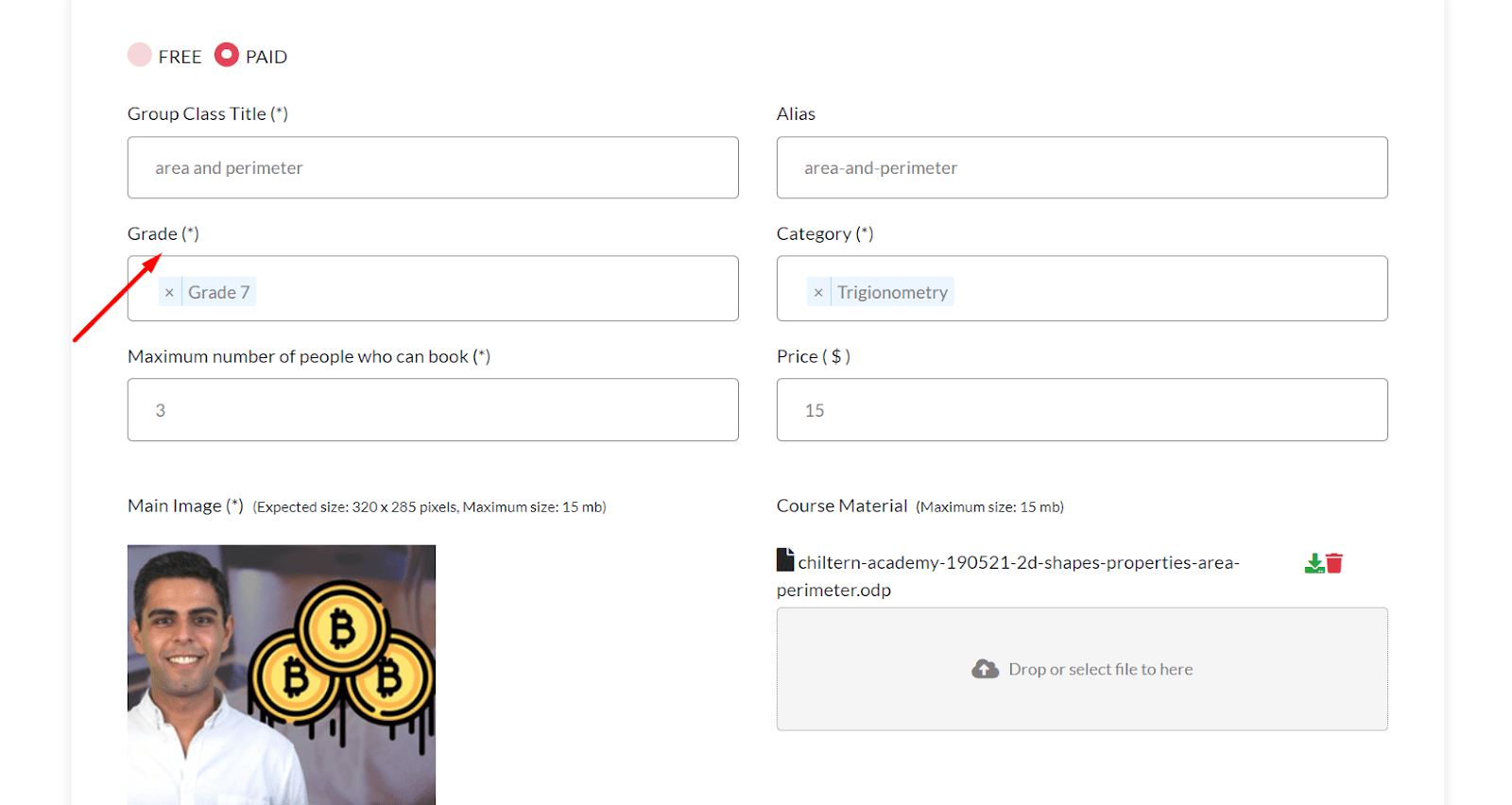Download the course material file
The height and width of the screenshot is (805, 1512).
[1314, 564]
